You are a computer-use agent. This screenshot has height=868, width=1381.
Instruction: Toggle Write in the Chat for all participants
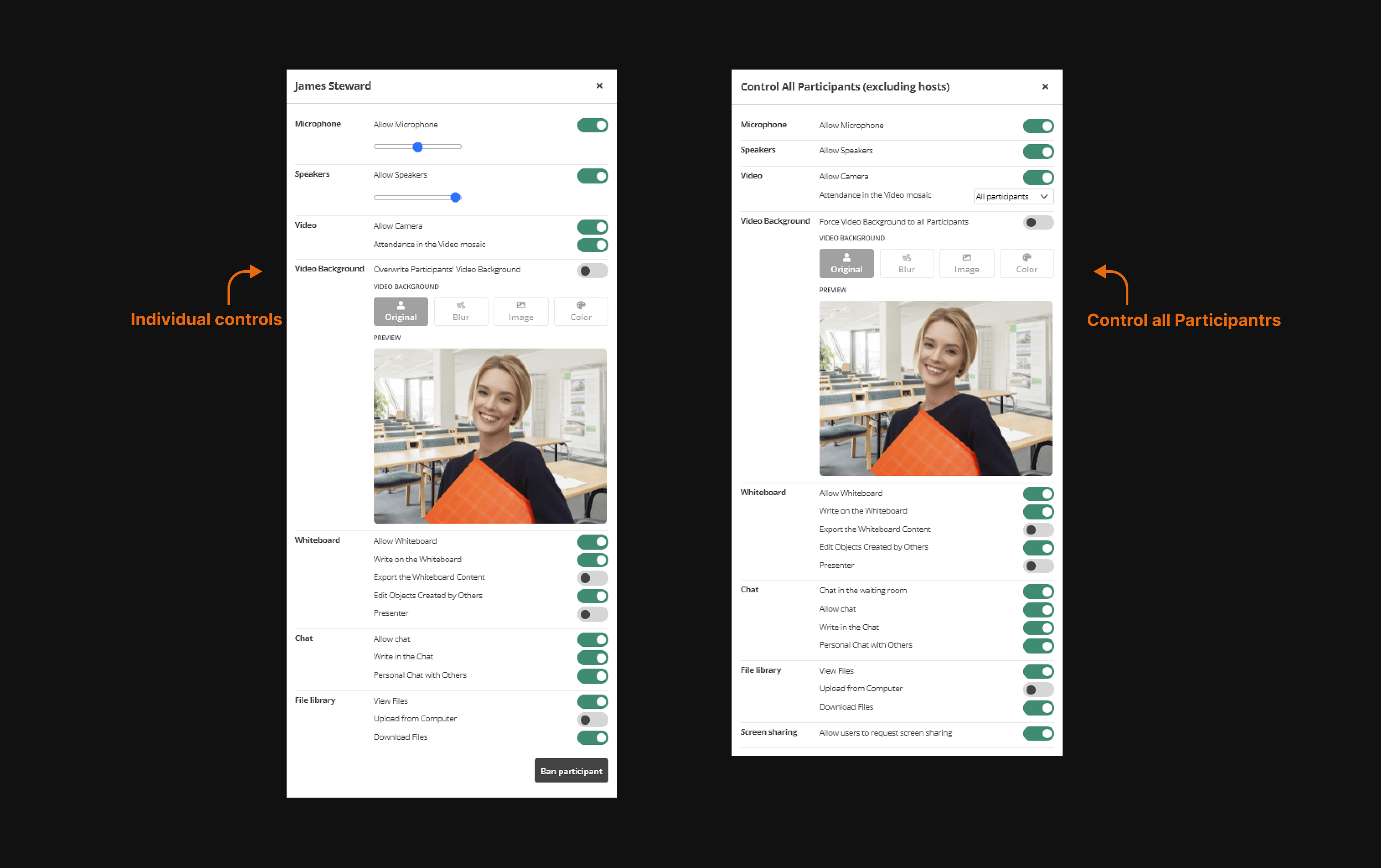coord(1038,628)
